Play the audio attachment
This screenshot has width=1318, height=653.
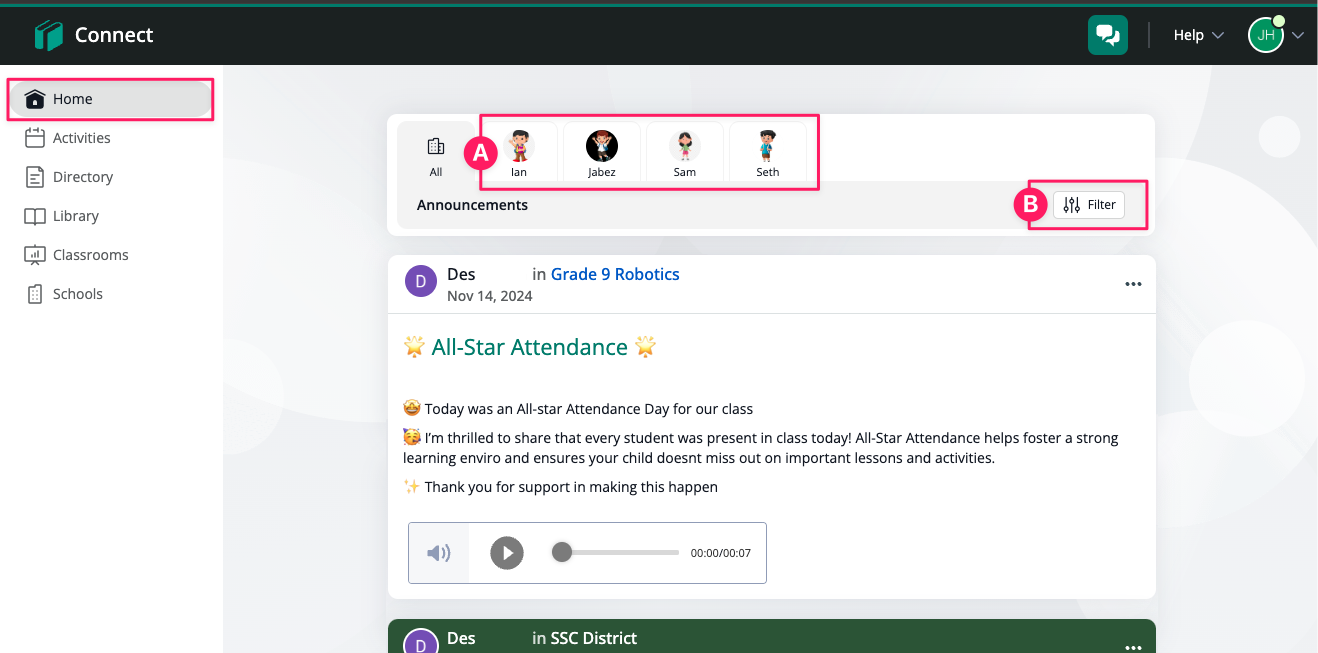tap(507, 552)
